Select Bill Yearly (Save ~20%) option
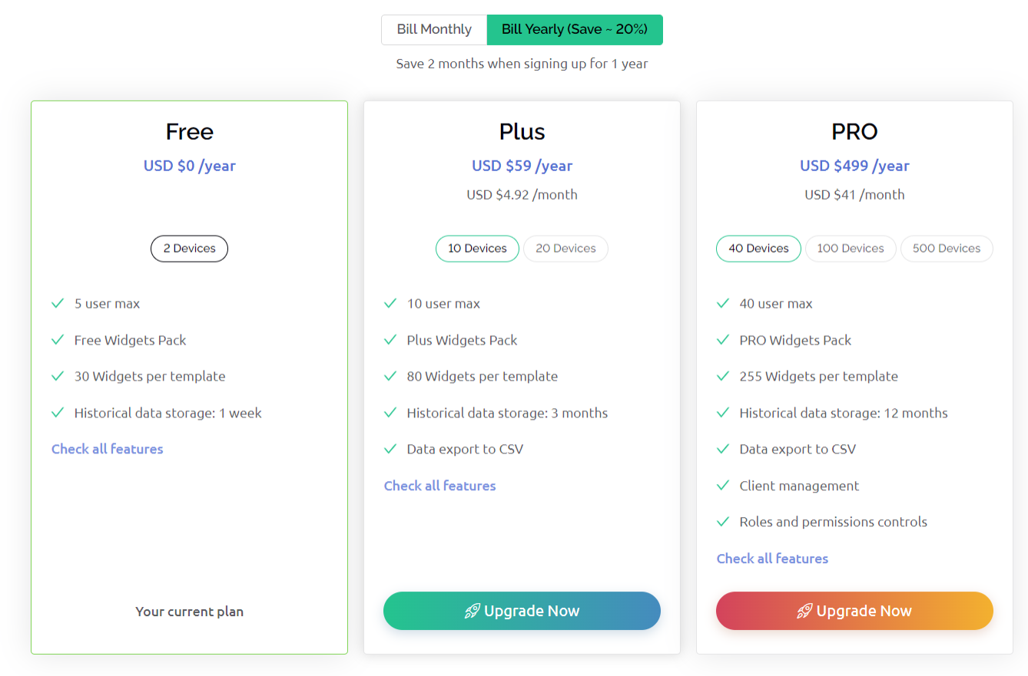Viewport: 1028px width, 676px height. pyautogui.click(x=574, y=30)
